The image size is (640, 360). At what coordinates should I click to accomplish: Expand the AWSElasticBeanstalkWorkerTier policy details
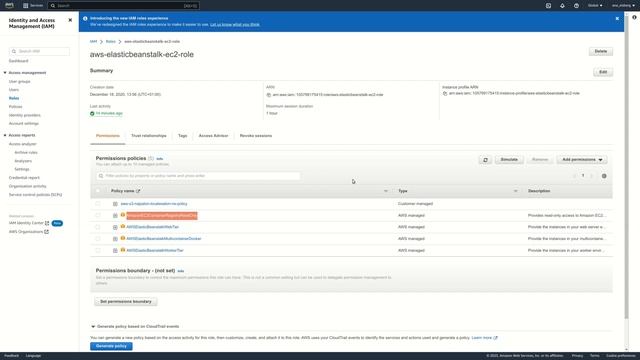coord(115,251)
